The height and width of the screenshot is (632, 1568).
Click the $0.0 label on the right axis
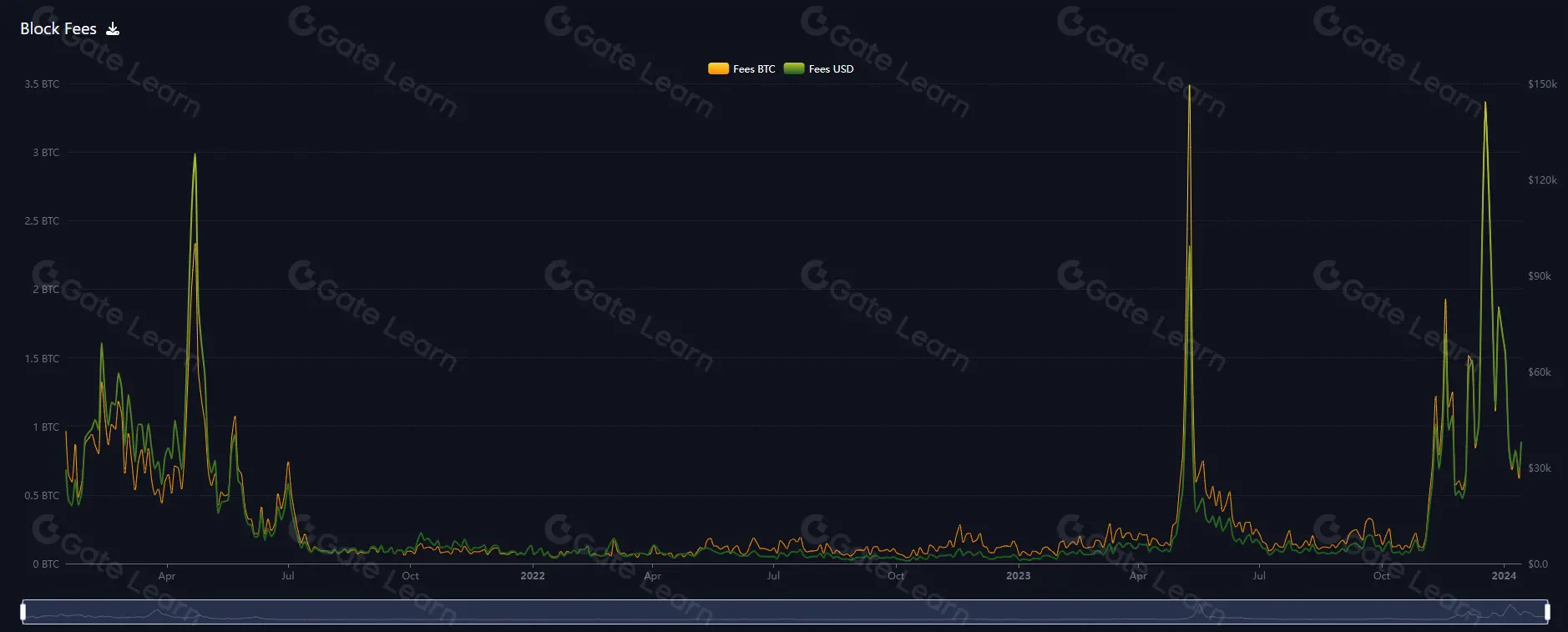pos(1537,564)
